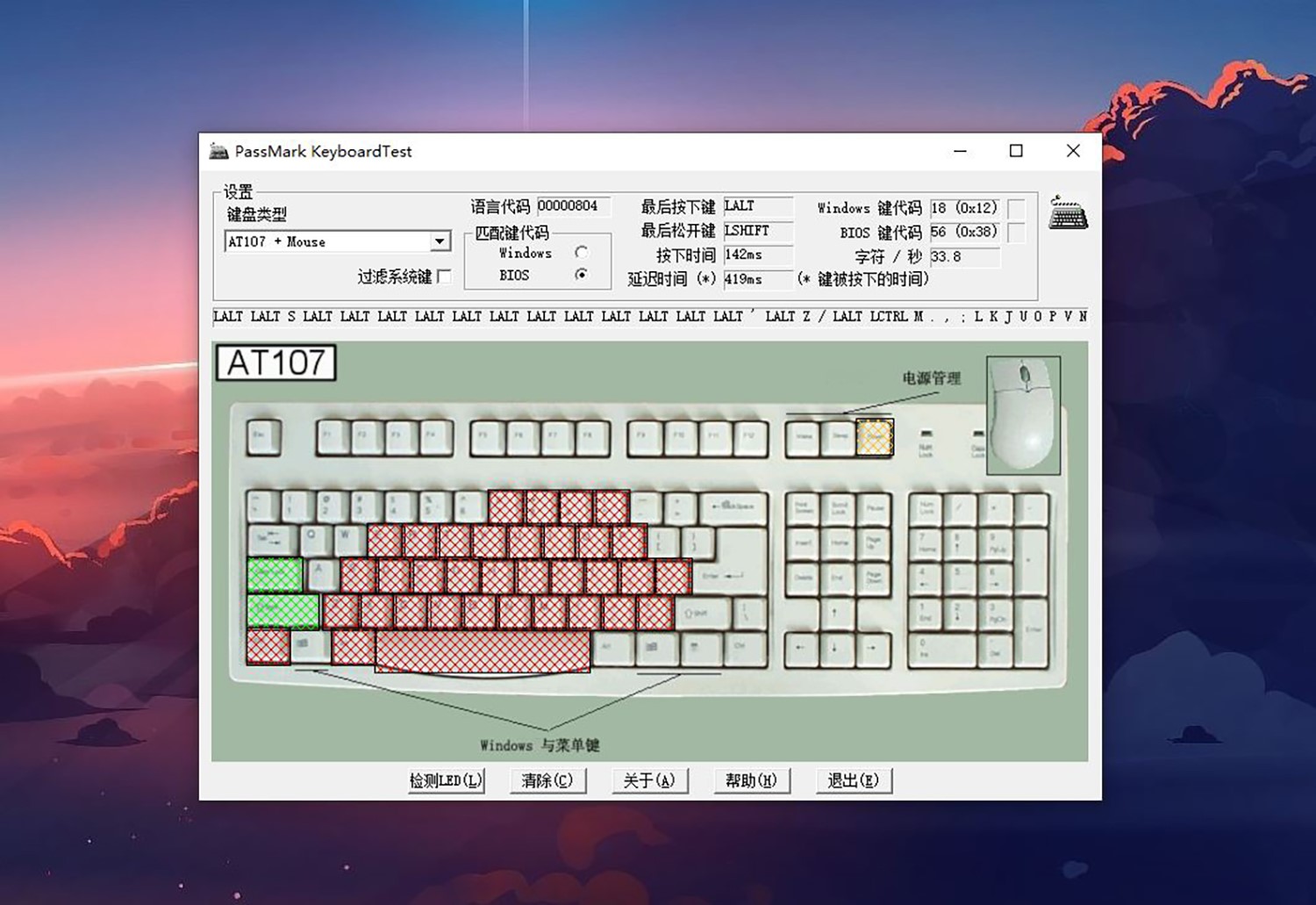Click the green-hatched left Shift key

pyautogui.click(x=283, y=612)
